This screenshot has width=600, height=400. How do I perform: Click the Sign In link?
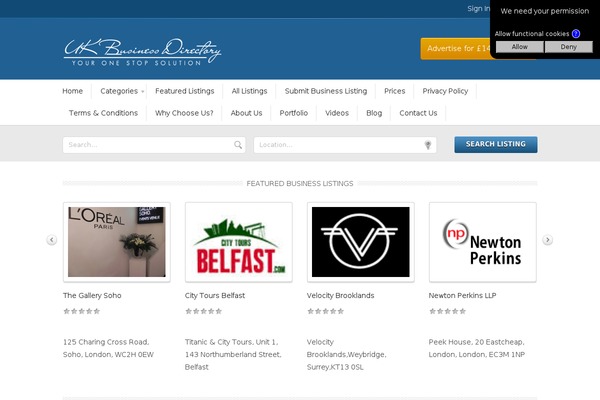[478, 9]
